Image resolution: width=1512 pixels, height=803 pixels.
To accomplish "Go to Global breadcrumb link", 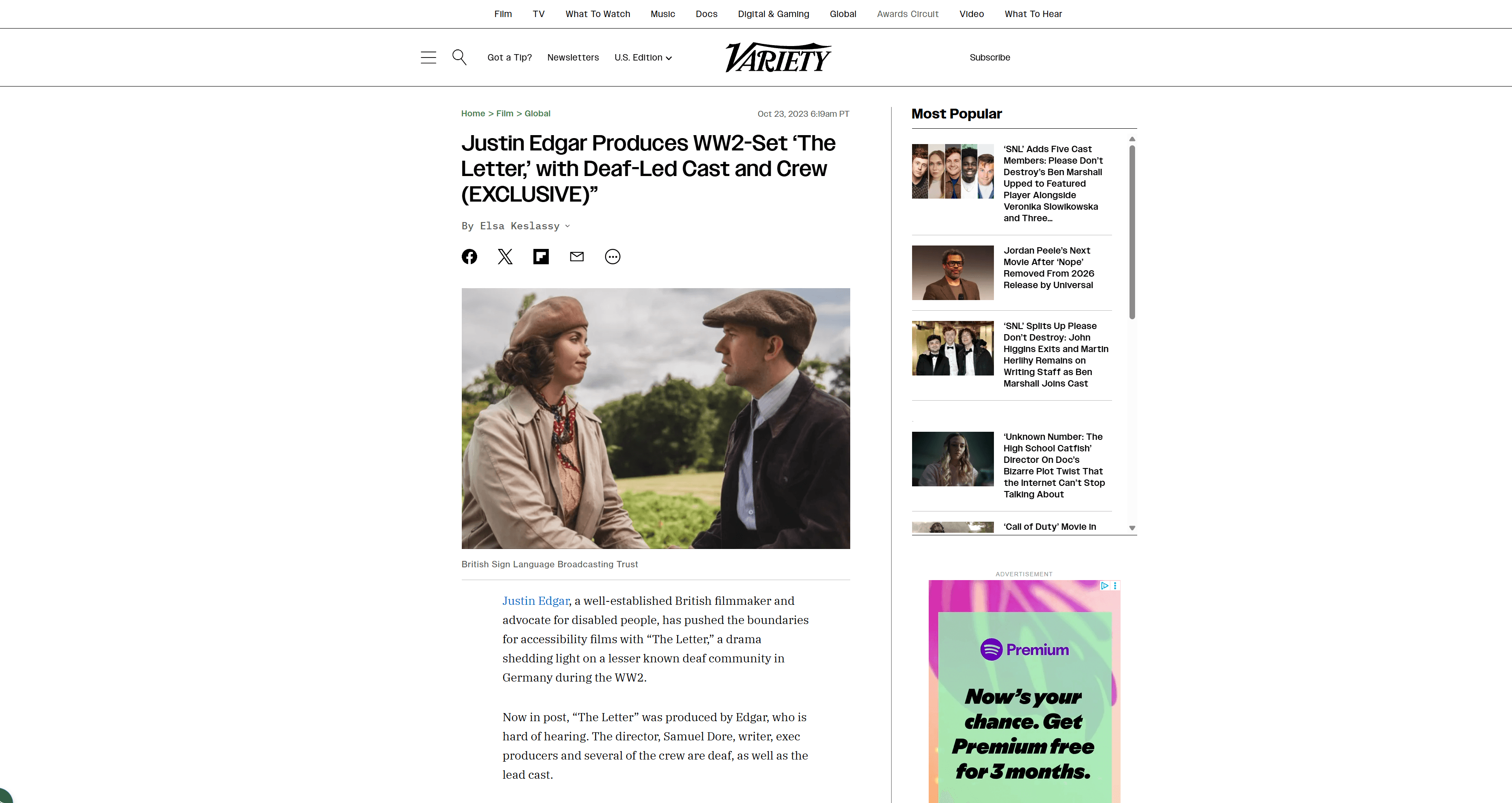I will [x=537, y=113].
